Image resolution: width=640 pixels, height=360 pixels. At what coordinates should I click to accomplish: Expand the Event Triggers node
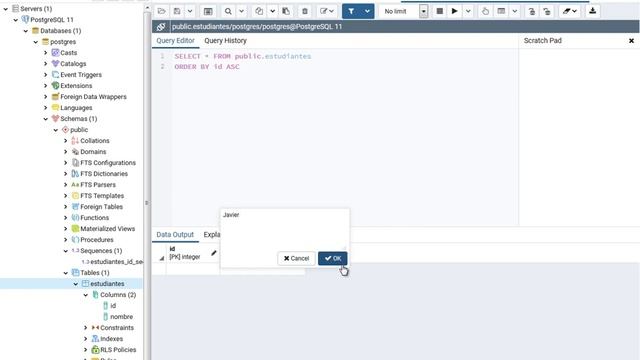[x=46, y=75]
